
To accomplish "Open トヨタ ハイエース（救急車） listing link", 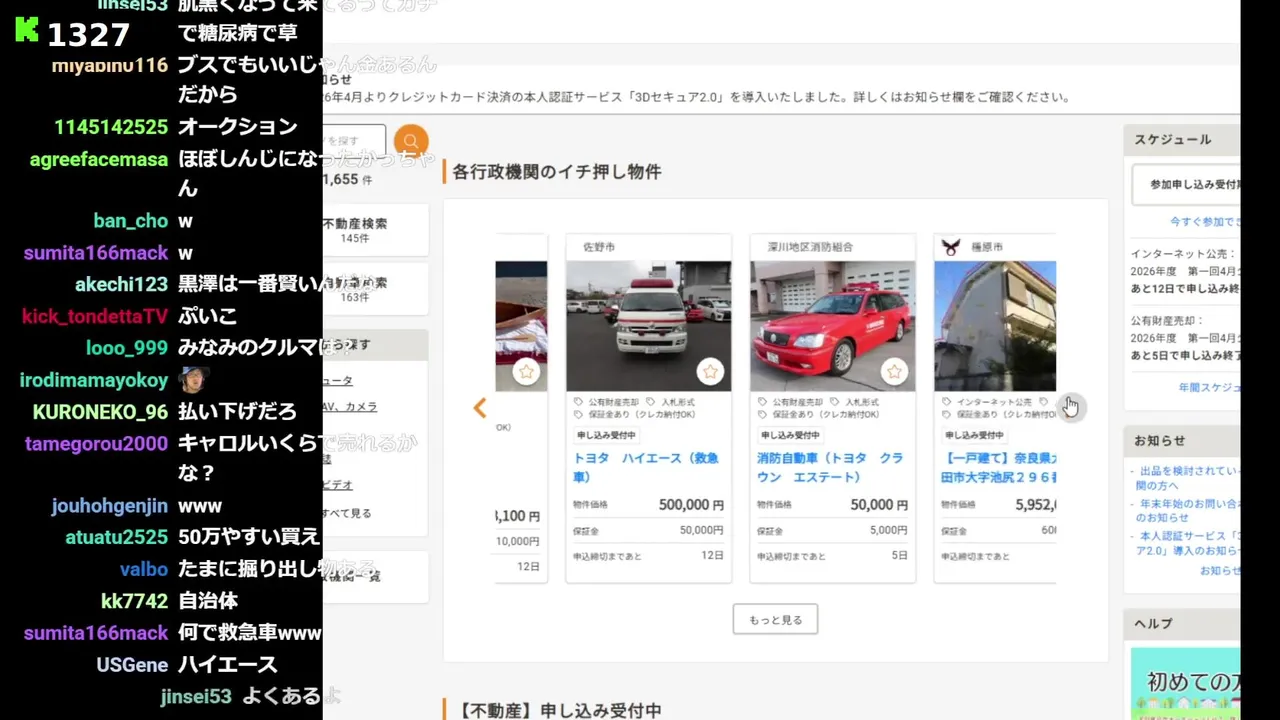I will (646, 467).
